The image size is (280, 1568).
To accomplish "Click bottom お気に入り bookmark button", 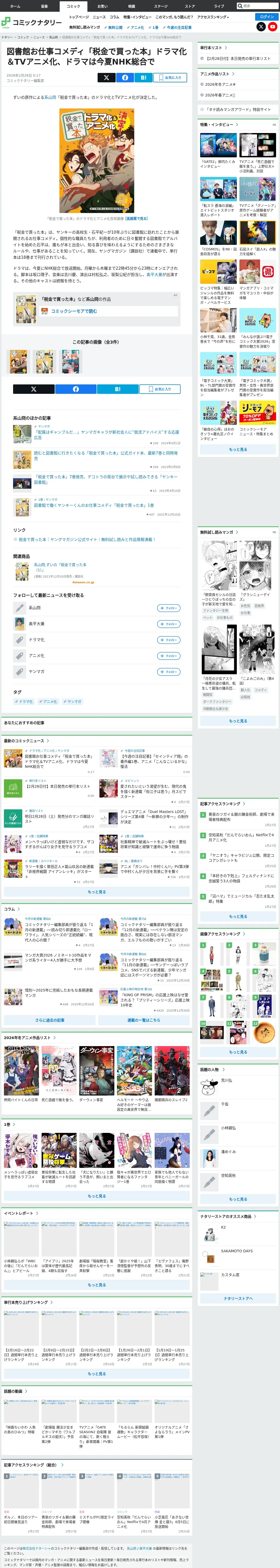I will pos(160,389).
